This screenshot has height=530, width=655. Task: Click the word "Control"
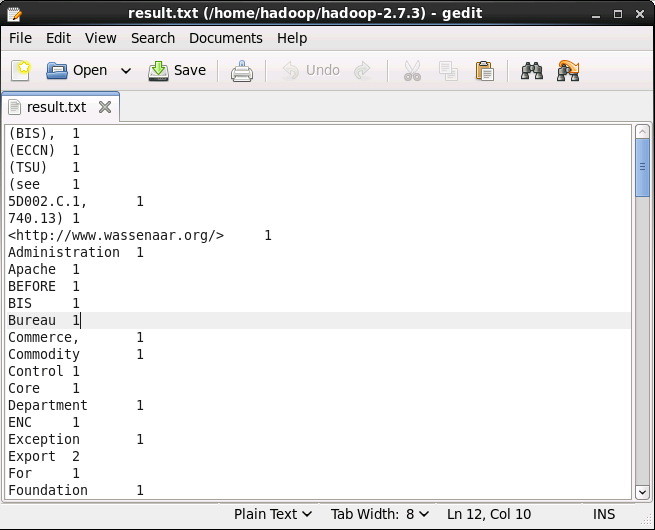click(x=36, y=371)
